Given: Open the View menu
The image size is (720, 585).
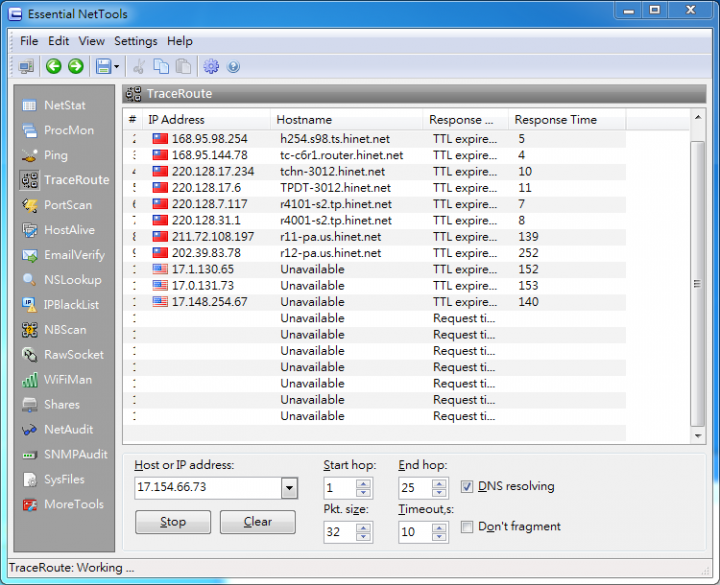Looking at the screenshot, I should pos(91,41).
